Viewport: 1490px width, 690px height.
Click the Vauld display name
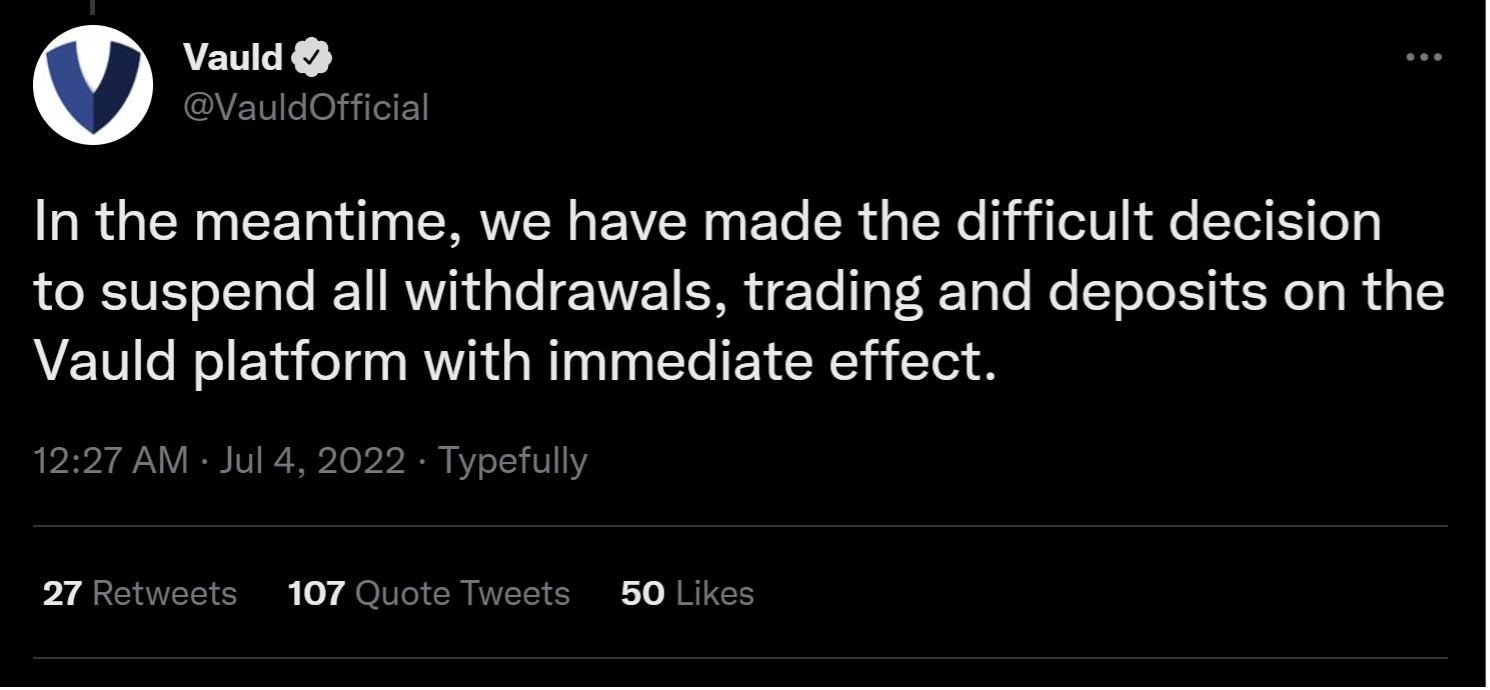[233, 58]
